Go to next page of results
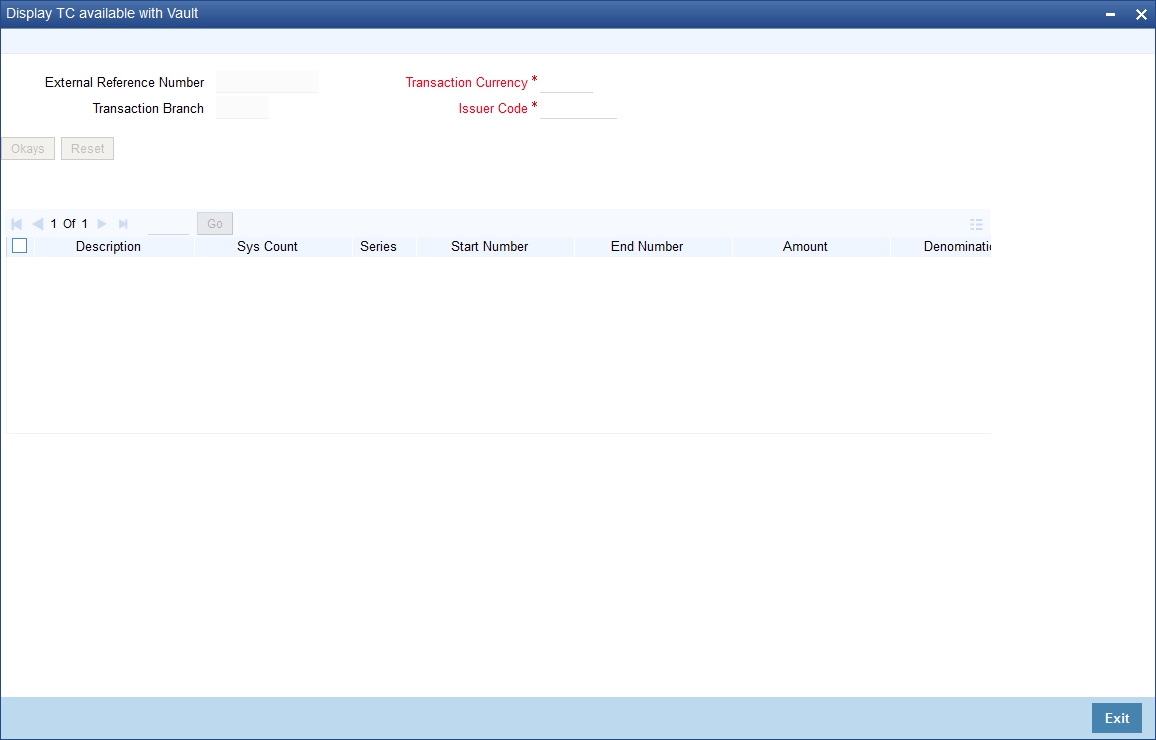1156x740 pixels. click(x=102, y=223)
